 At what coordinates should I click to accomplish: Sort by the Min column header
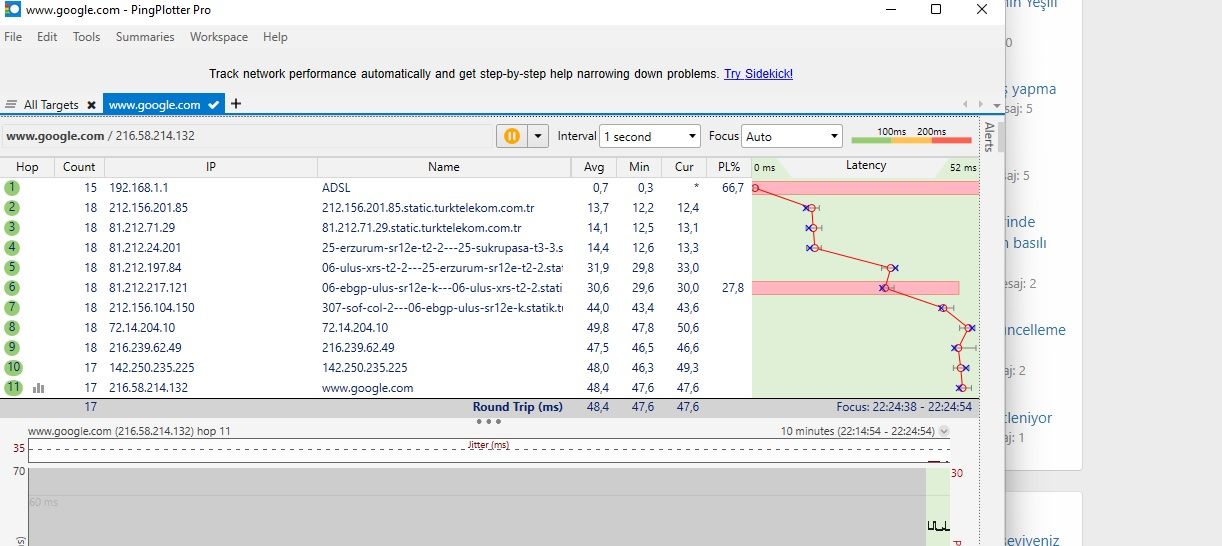639,167
